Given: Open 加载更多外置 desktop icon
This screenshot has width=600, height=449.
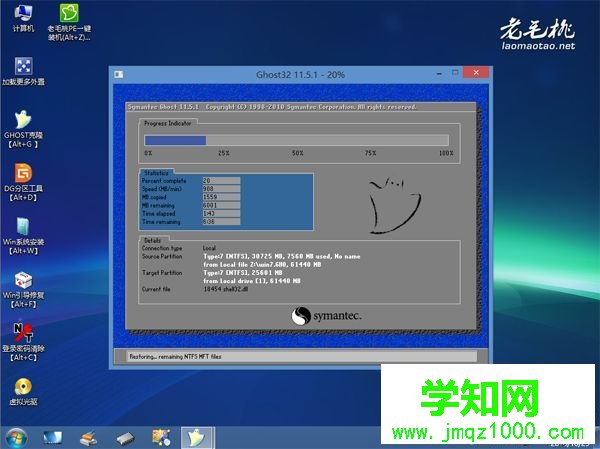Looking at the screenshot, I should pyautogui.click(x=23, y=71).
